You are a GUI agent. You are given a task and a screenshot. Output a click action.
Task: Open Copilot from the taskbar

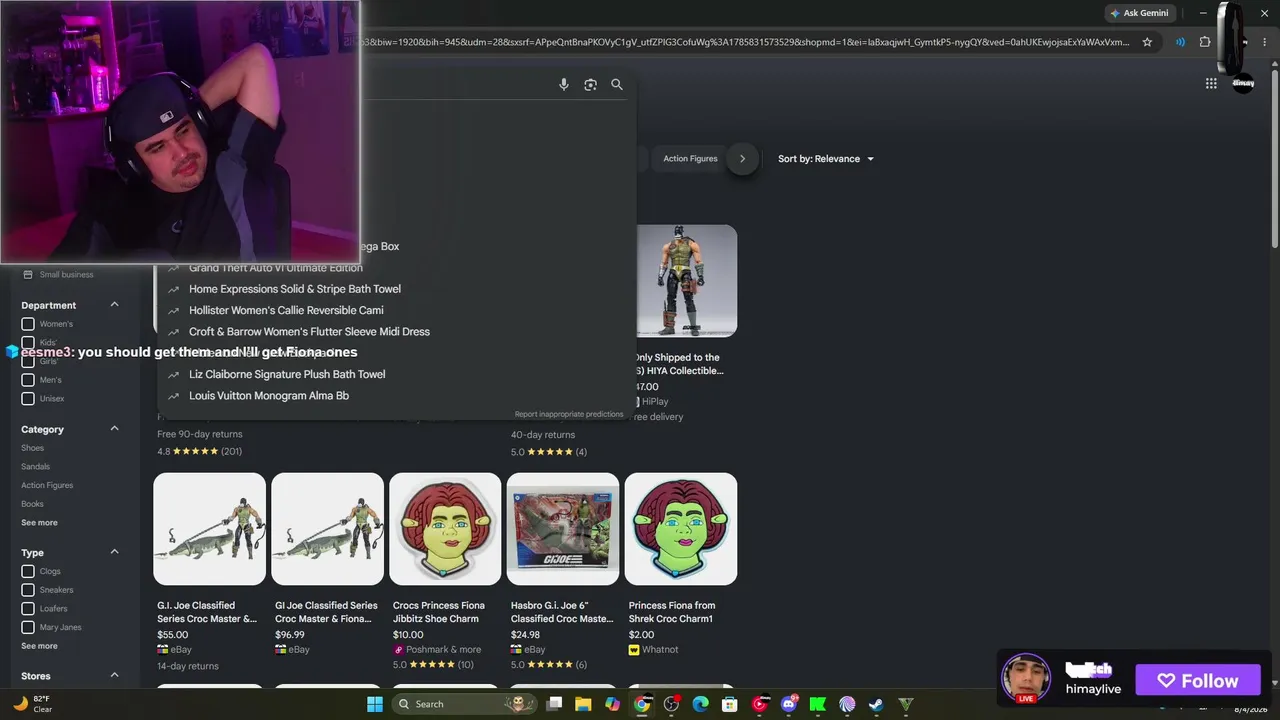point(613,704)
